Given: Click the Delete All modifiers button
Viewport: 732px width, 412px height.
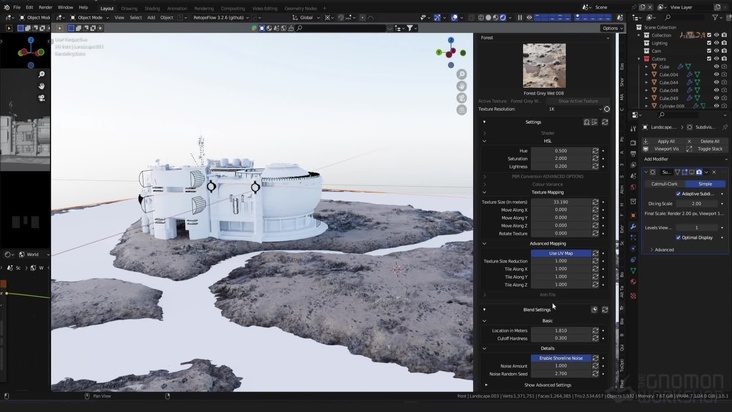Looking at the screenshot, I should tap(706, 141).
